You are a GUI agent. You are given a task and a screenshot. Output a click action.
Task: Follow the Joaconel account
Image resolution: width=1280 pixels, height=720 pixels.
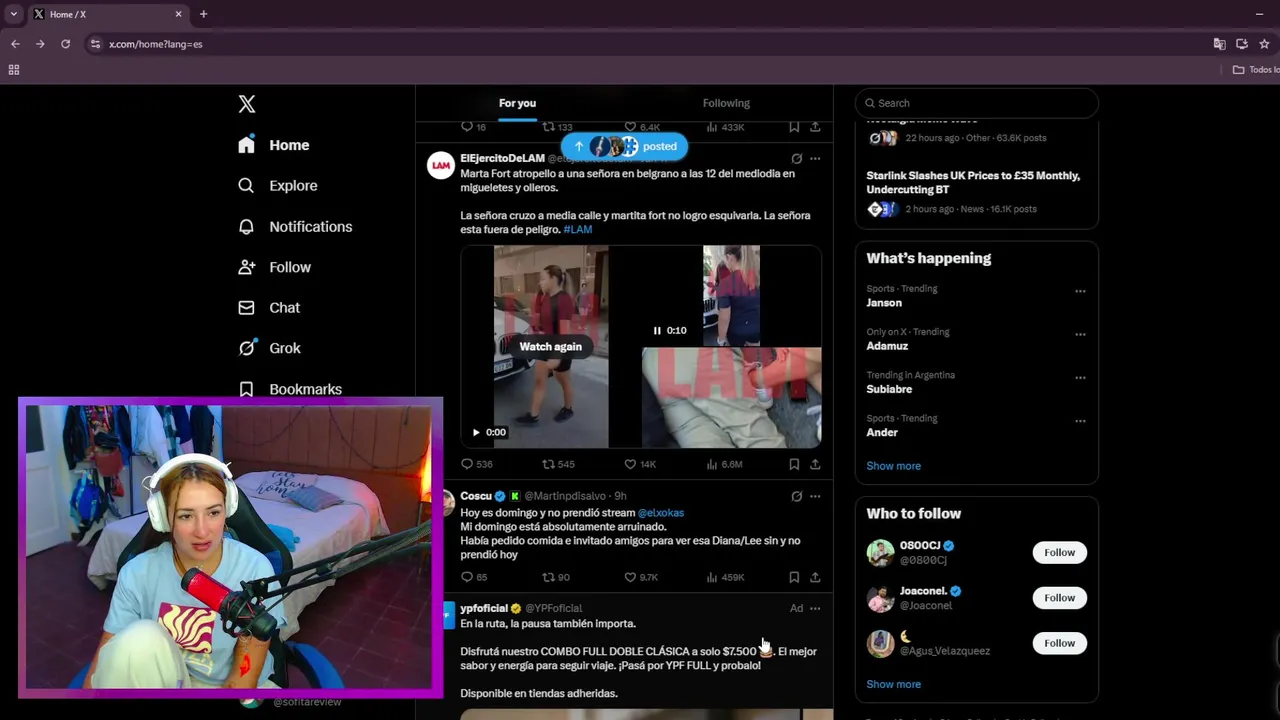(x=1059, y=598)
